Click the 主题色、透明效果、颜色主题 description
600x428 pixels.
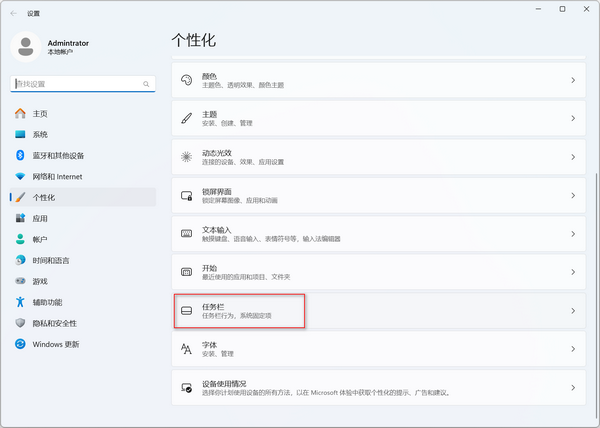[243, 85]
